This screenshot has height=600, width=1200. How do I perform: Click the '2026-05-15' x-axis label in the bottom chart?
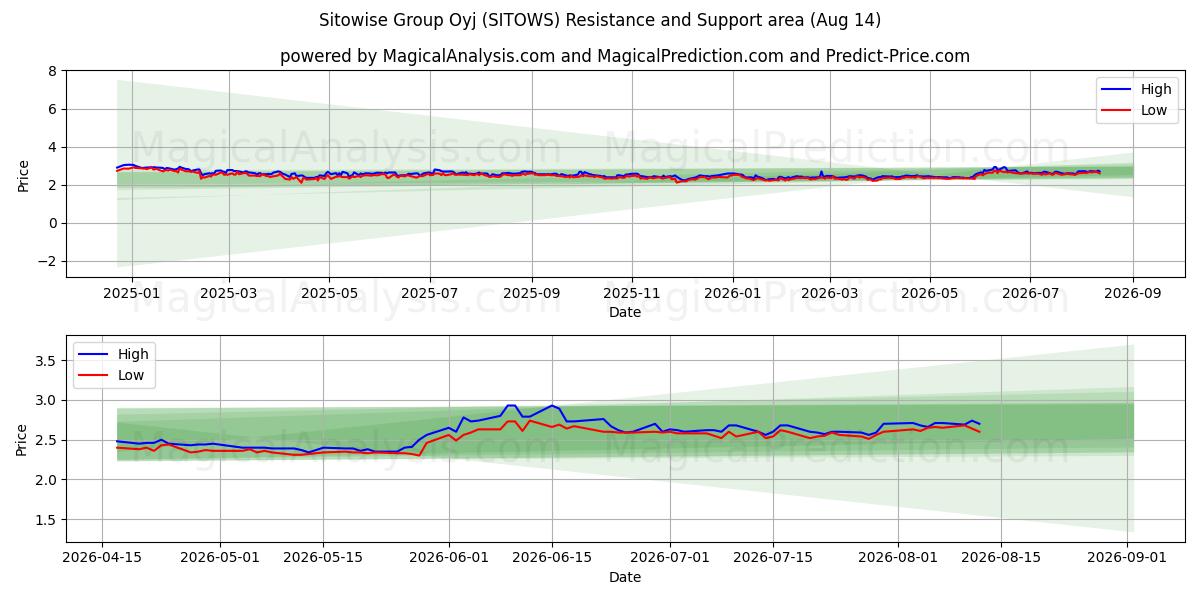click(x=323, y=559)
